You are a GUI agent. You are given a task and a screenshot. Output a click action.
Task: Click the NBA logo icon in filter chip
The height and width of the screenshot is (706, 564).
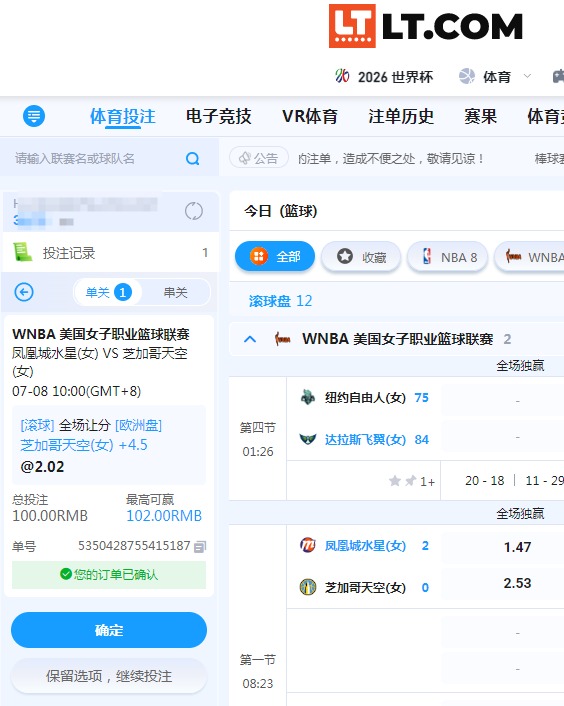pos(426,257)
